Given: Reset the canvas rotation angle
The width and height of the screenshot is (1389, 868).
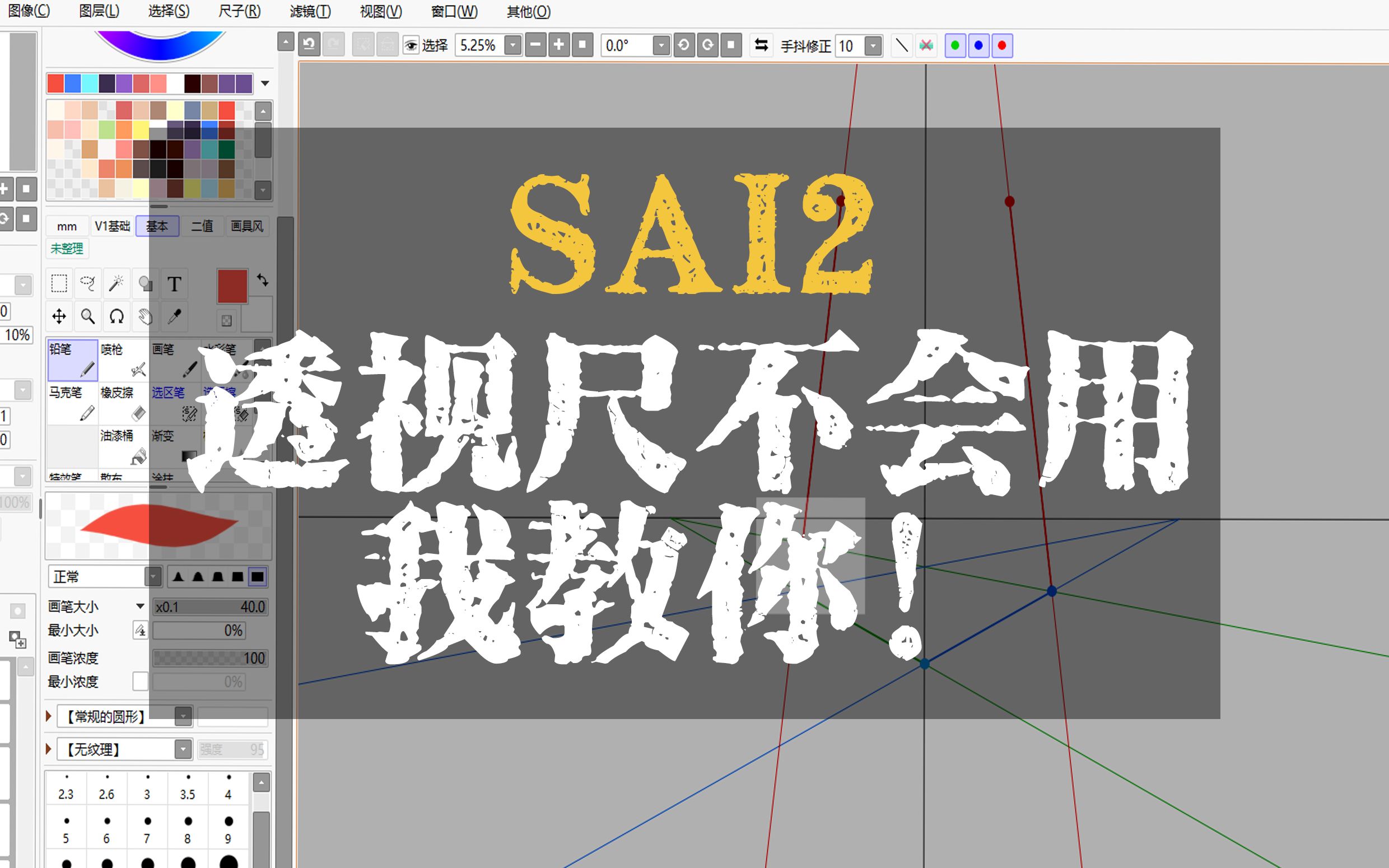Looking at the screenshot, I should [731, 45].
